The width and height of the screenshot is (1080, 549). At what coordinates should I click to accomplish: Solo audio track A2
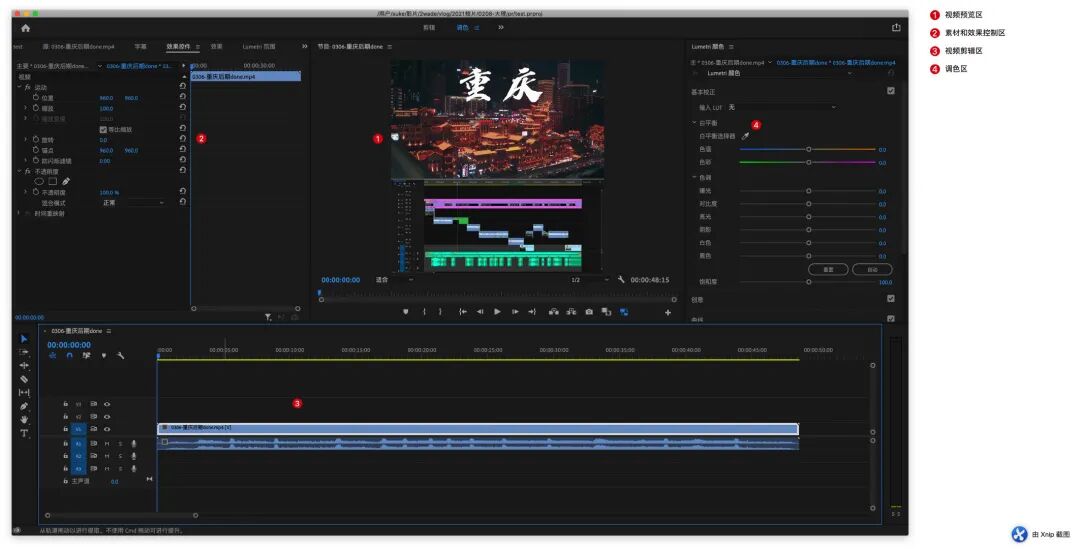120,456
